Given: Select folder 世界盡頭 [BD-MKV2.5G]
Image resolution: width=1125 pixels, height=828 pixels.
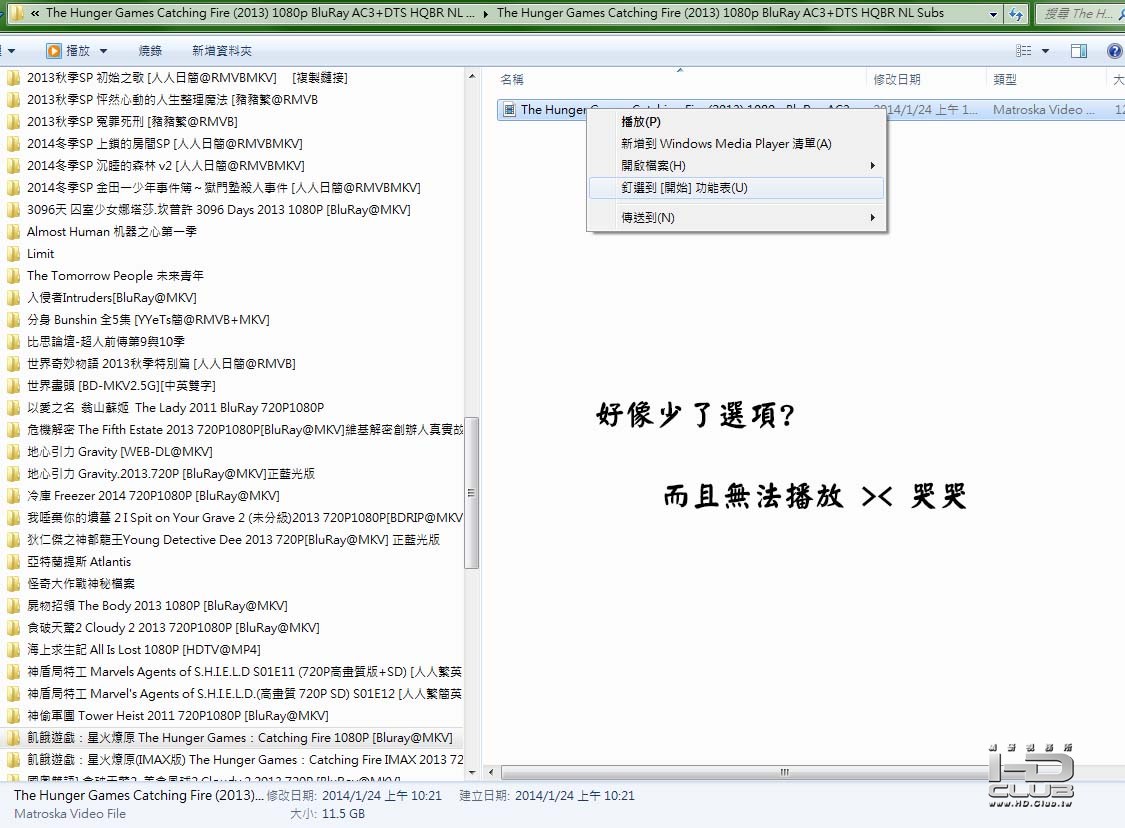Looking at the screenshot, I should point(110,386).
